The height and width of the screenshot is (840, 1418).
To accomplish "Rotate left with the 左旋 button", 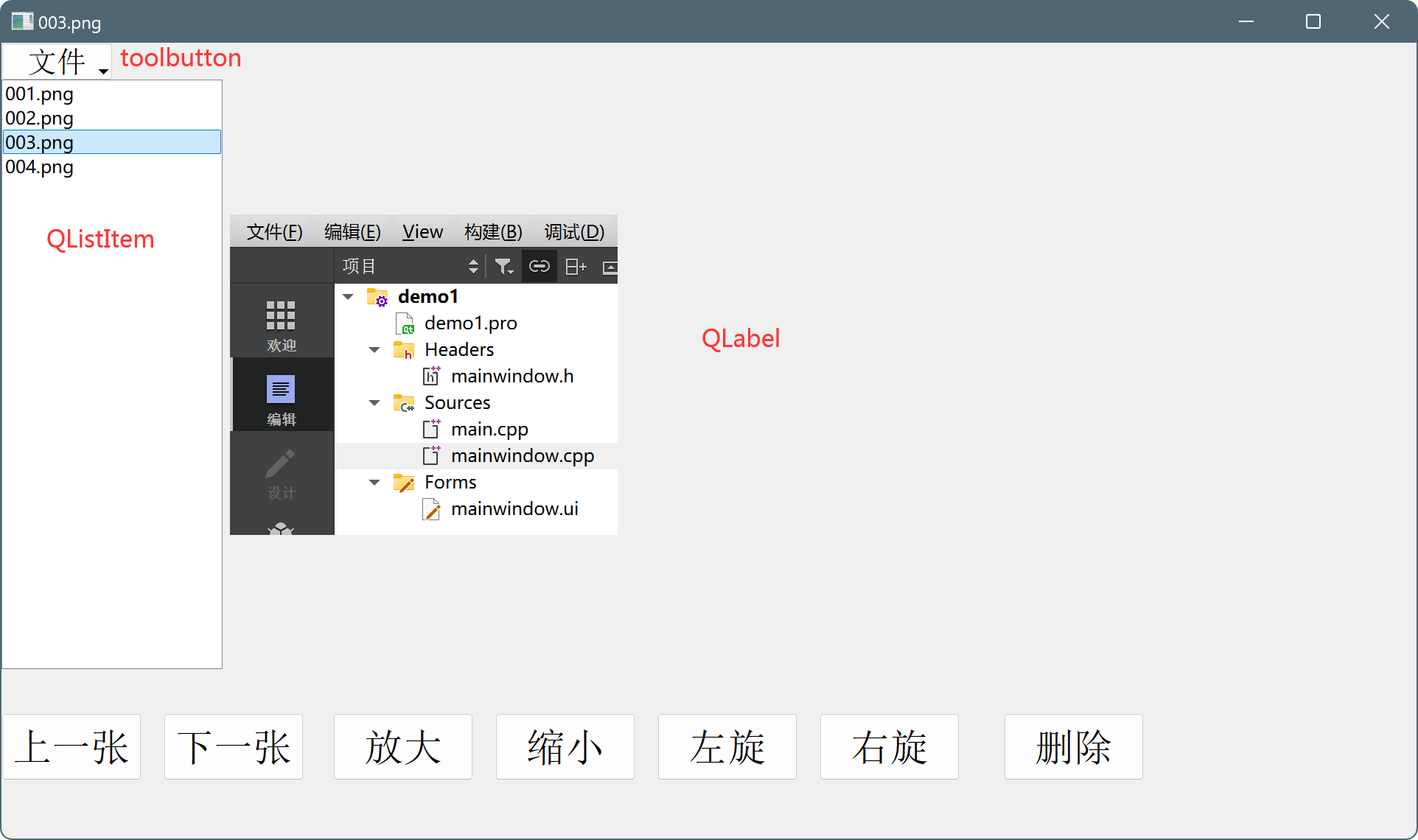I will click(727, 746).
